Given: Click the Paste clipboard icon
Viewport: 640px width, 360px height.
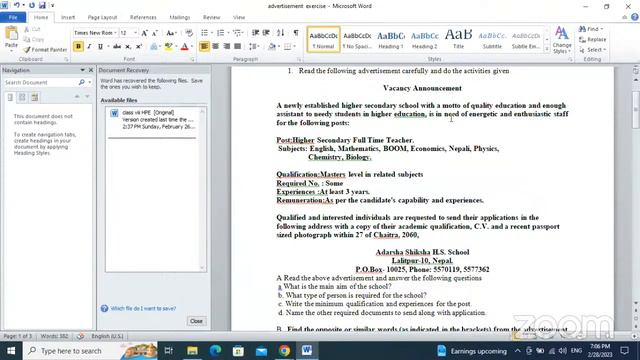Looking at the screenshot, I should (11, 34).
